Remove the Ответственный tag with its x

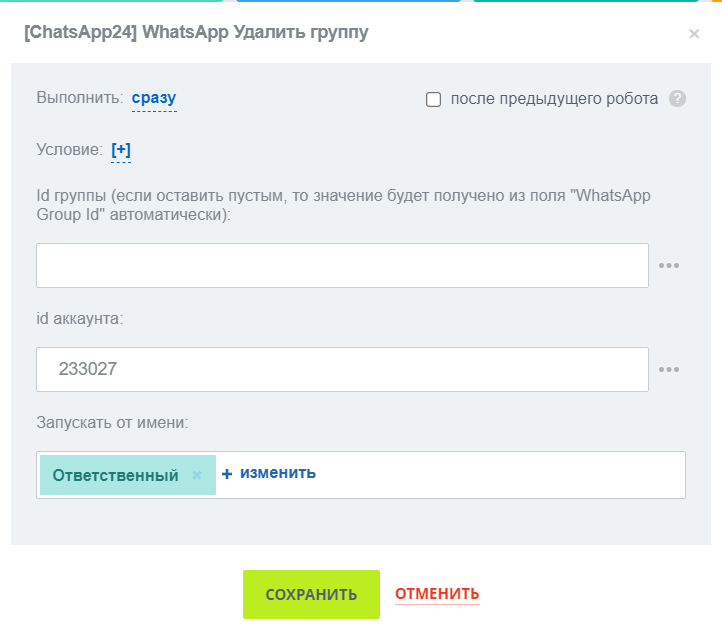pyautogui.click(x=197, y=475)
